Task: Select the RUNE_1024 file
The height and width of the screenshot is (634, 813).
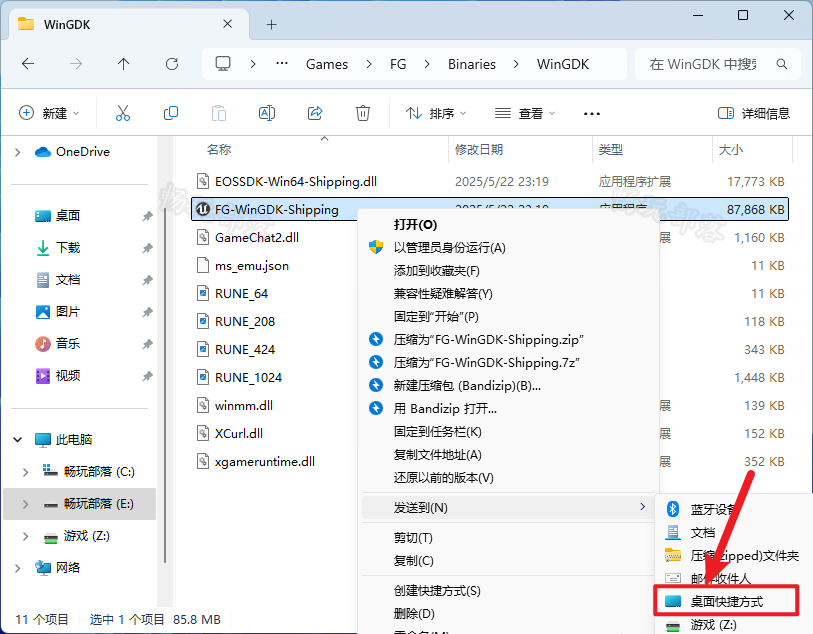Action: pyautogui.click(x=248, y=377)
